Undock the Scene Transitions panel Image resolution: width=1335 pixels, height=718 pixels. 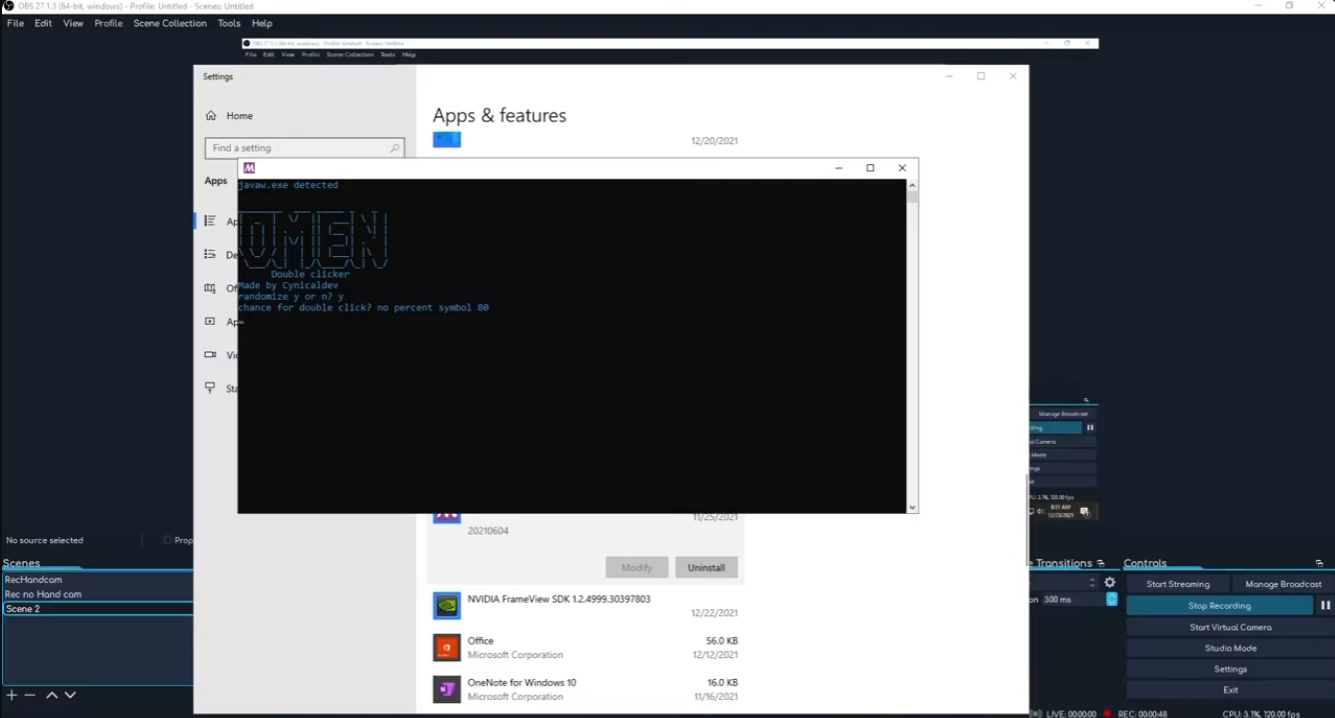(x=1100, y=563)
